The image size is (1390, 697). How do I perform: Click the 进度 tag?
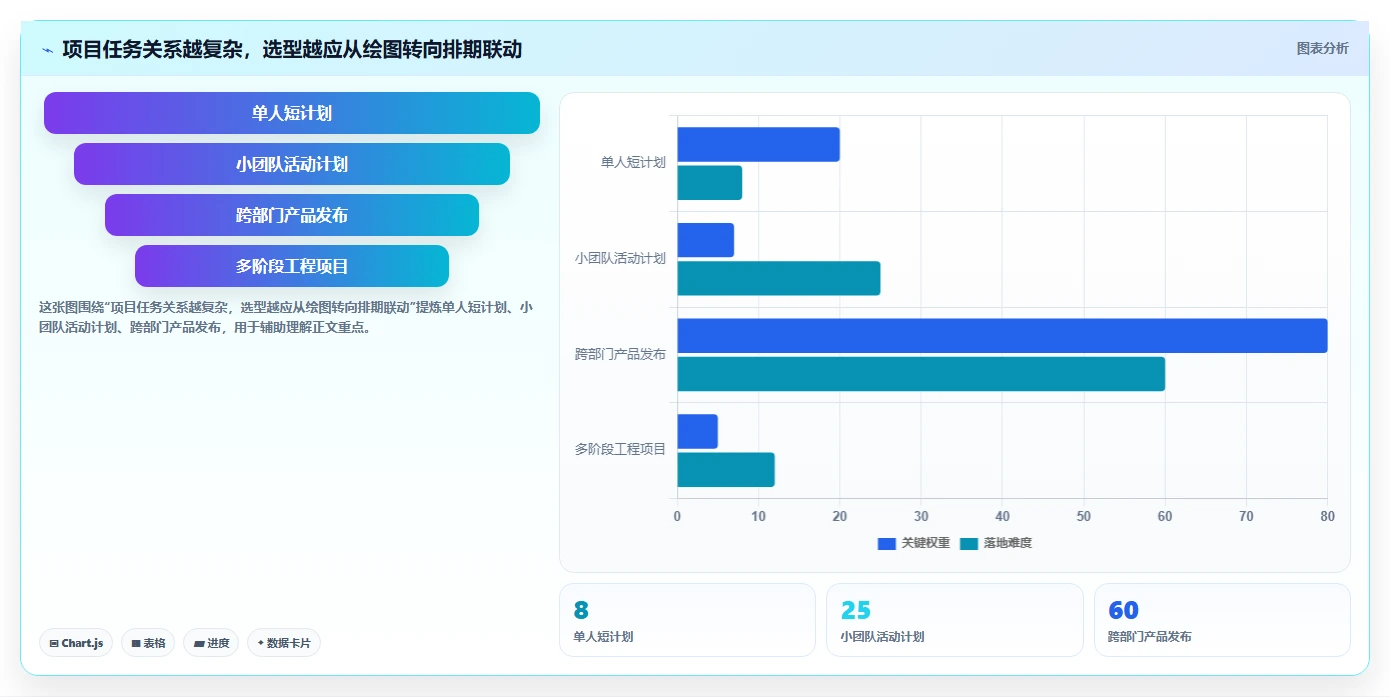point(211,643)
